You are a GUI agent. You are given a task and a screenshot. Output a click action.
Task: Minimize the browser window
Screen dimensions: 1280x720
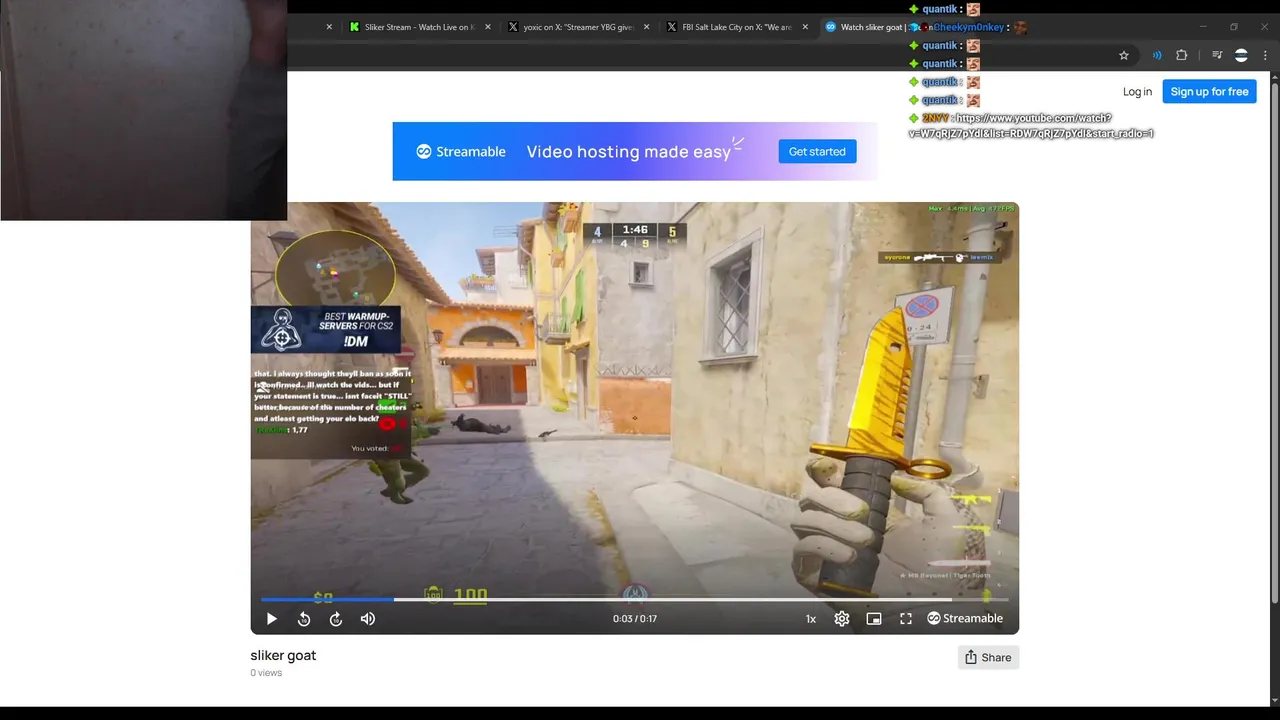click(x=1203, y=27)
